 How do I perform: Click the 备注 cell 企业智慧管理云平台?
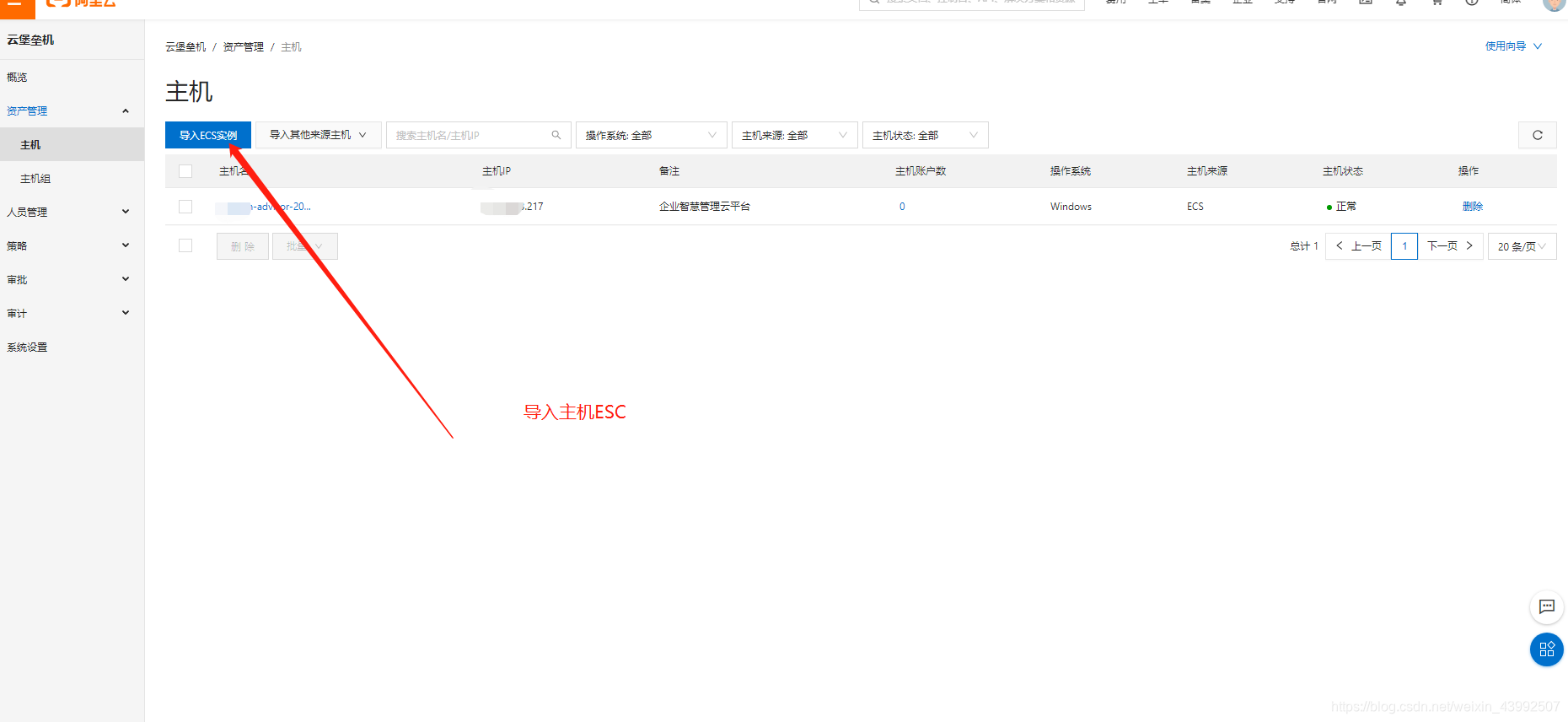705,207
